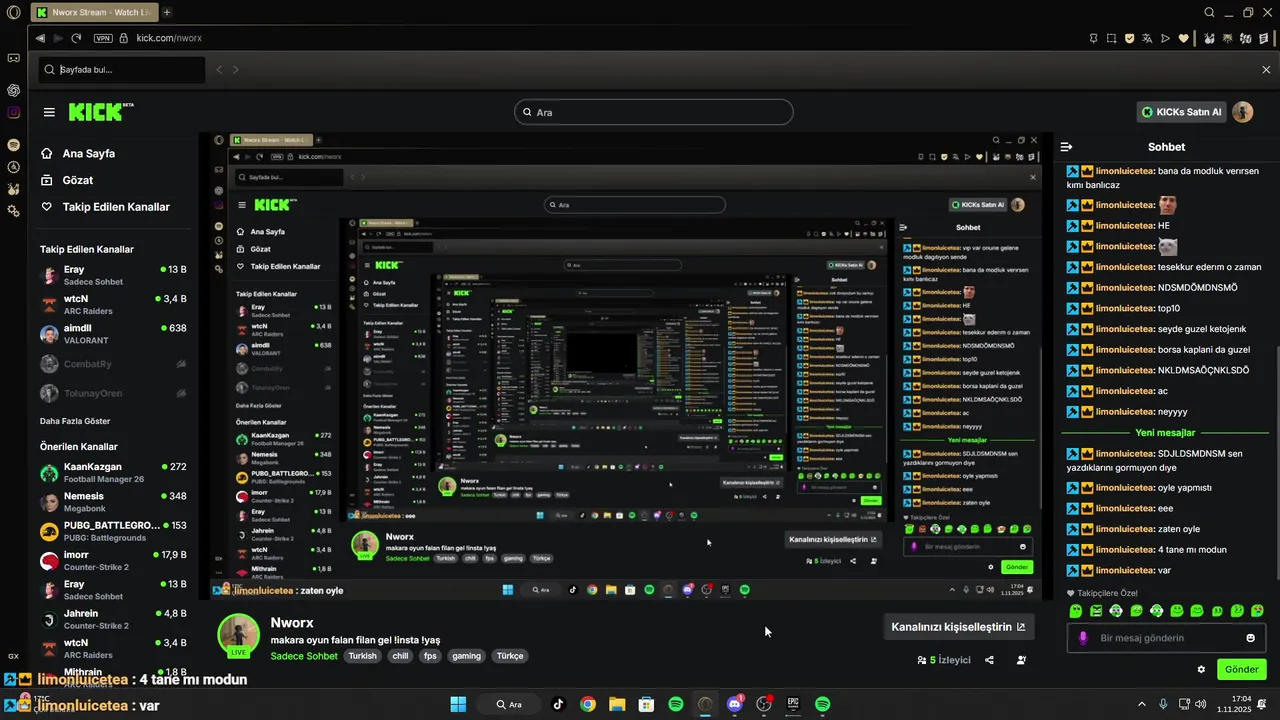1280x720 pixels.
Task: Open Gözat in the sidebar
Action: coord(66,180)
